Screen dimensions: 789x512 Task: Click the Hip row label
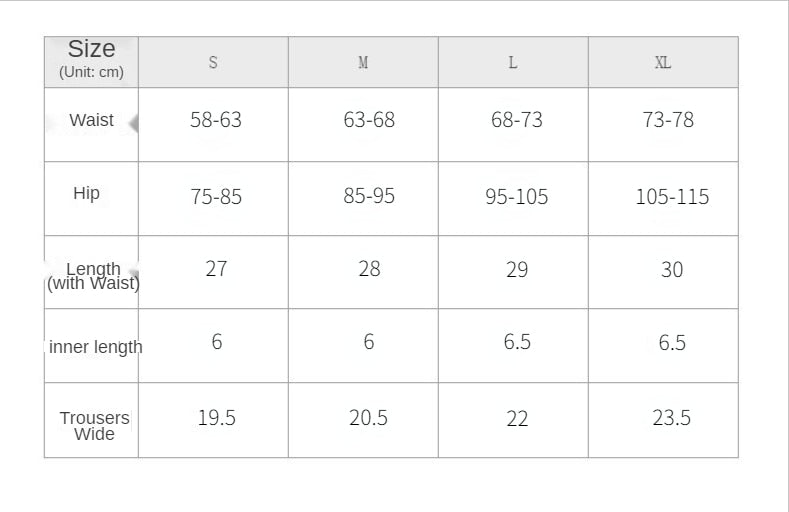tap(87, 193)
